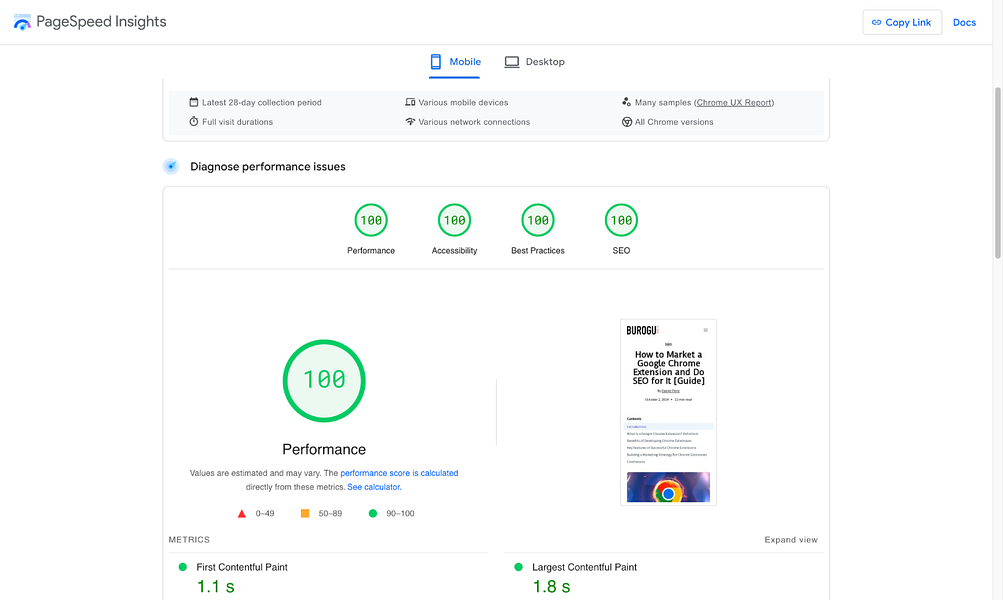Click the samples icon beside Many samples

click(x=626, y=102)
